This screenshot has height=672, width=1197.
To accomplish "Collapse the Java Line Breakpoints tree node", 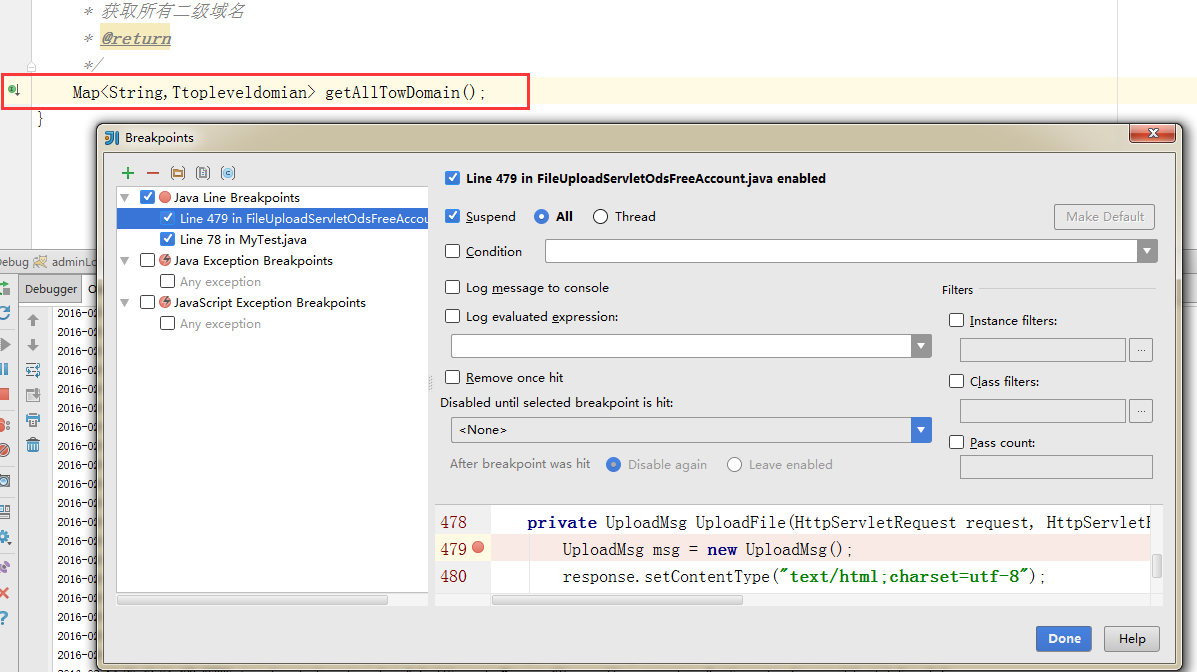I will (124, 198).
